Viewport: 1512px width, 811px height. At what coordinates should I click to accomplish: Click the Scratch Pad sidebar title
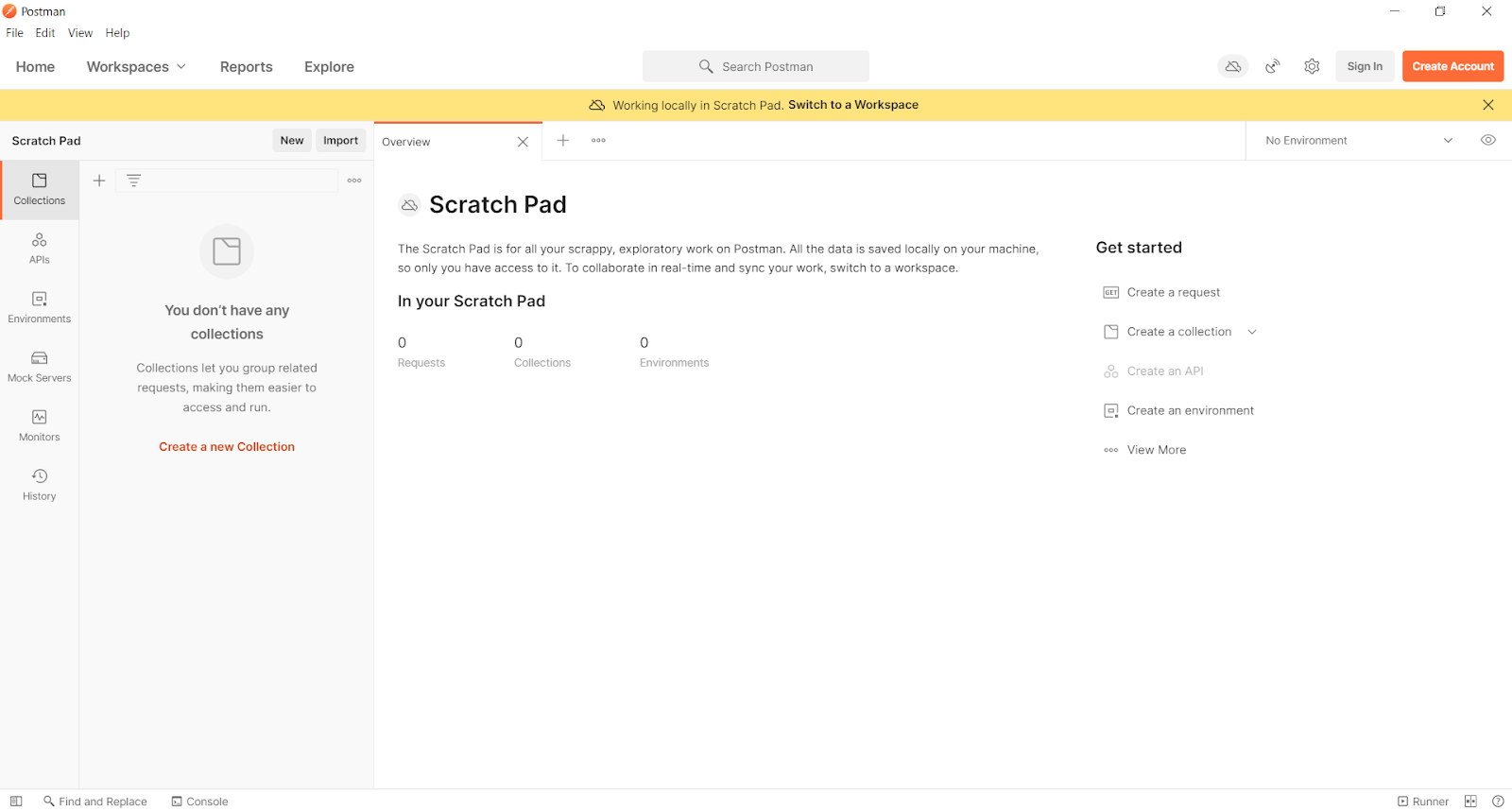tap(46, 141)
